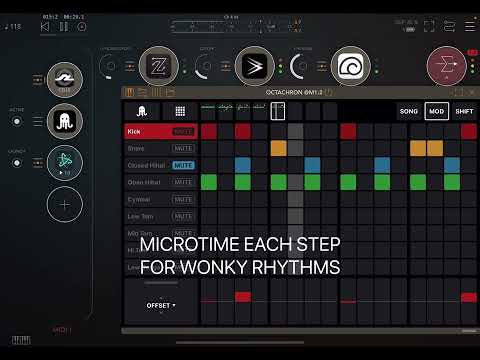The image size is (480, 360).
Task: Click the output level meter at top
Action: point(237,27)
